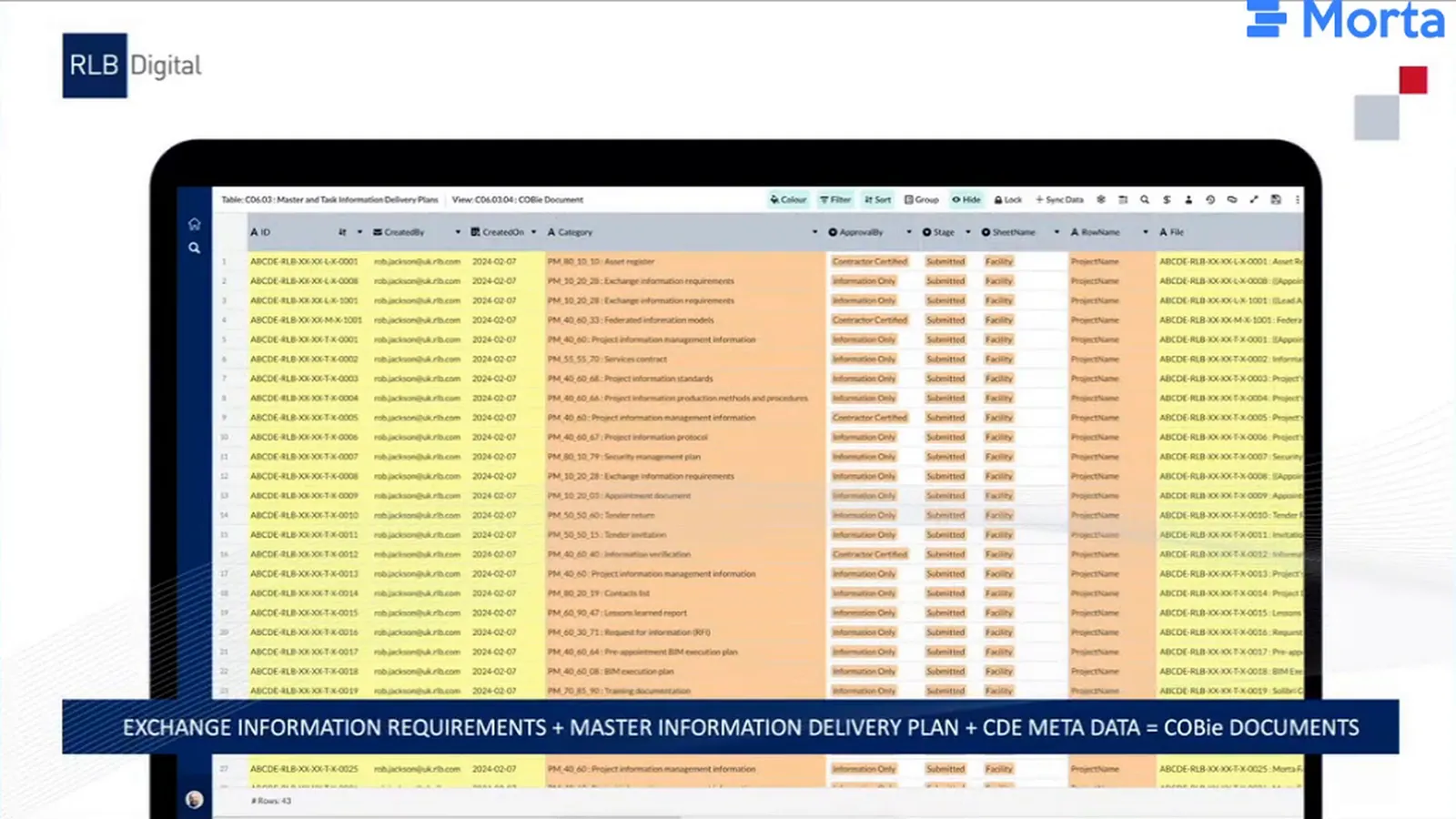Expand the ApprovalBy column dropdown arrow
Viewport: 1456px width, 819px height.
908,232
